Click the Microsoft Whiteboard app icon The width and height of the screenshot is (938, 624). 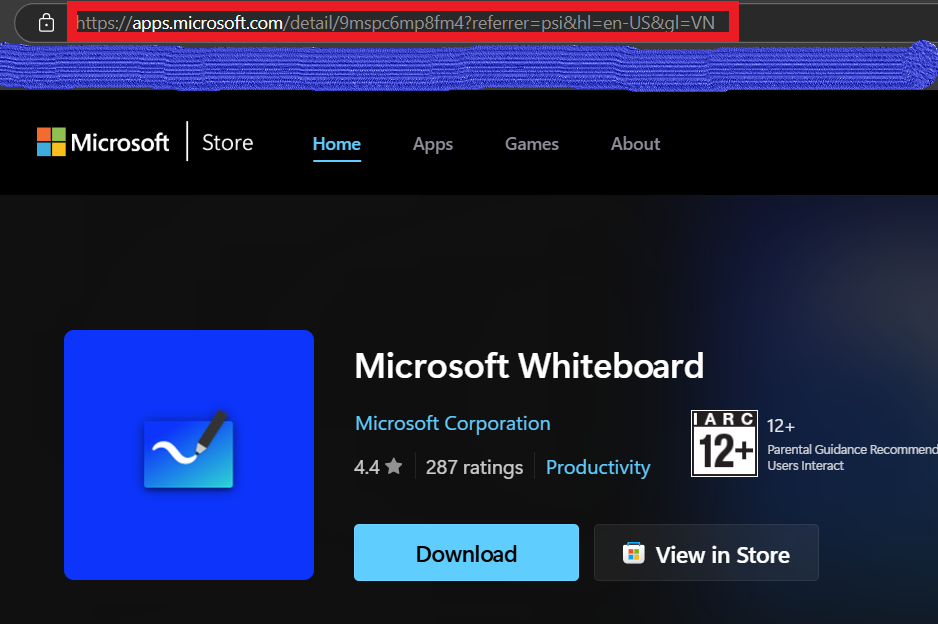(x=189, y=455)
